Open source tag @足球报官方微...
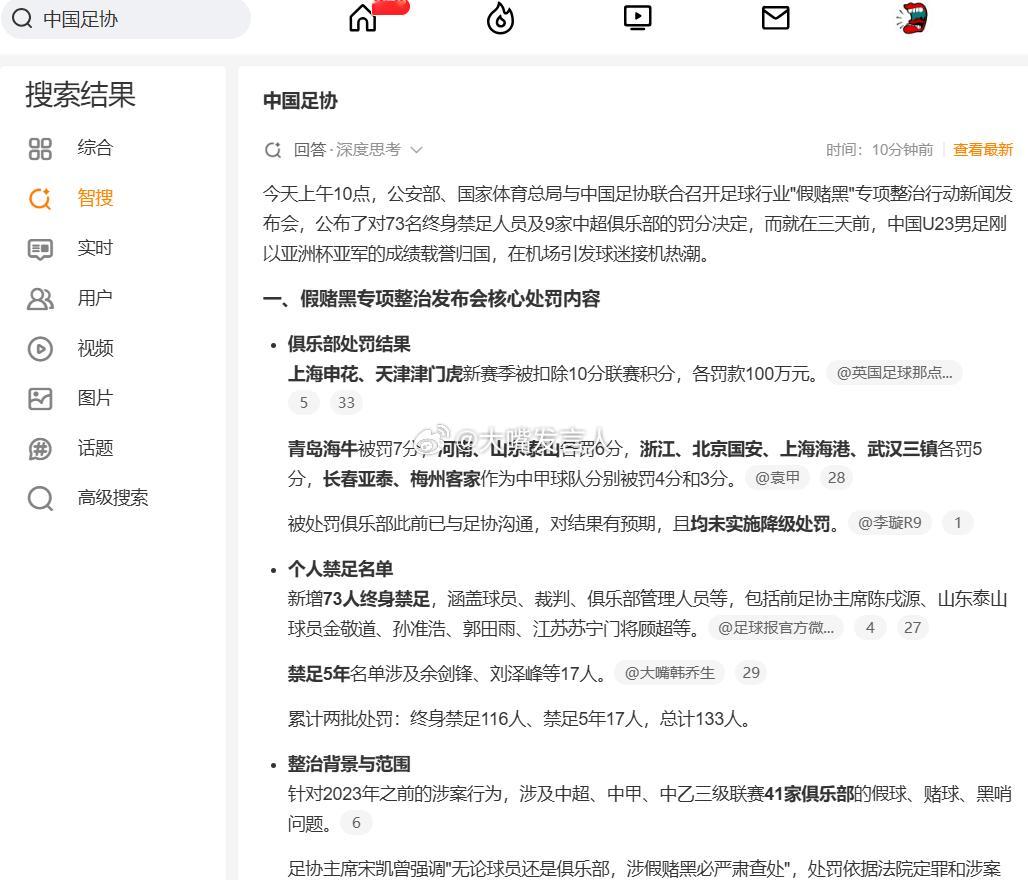 776,628
